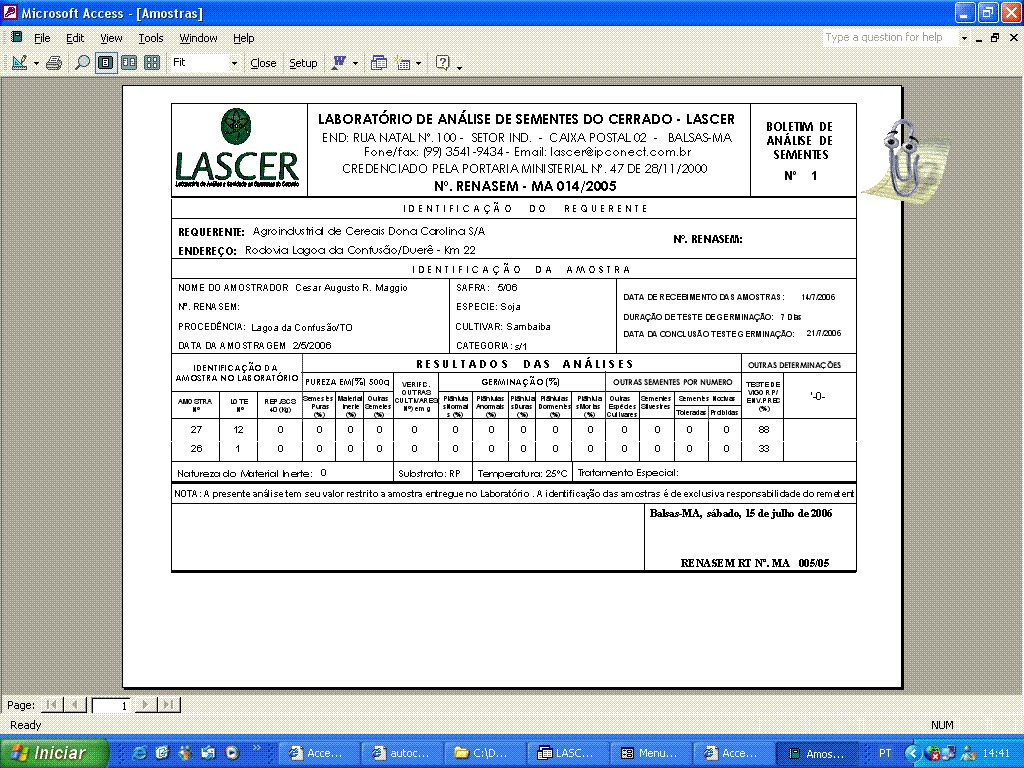Open Microsoft Access Help question-mark icon

point(443,63)
